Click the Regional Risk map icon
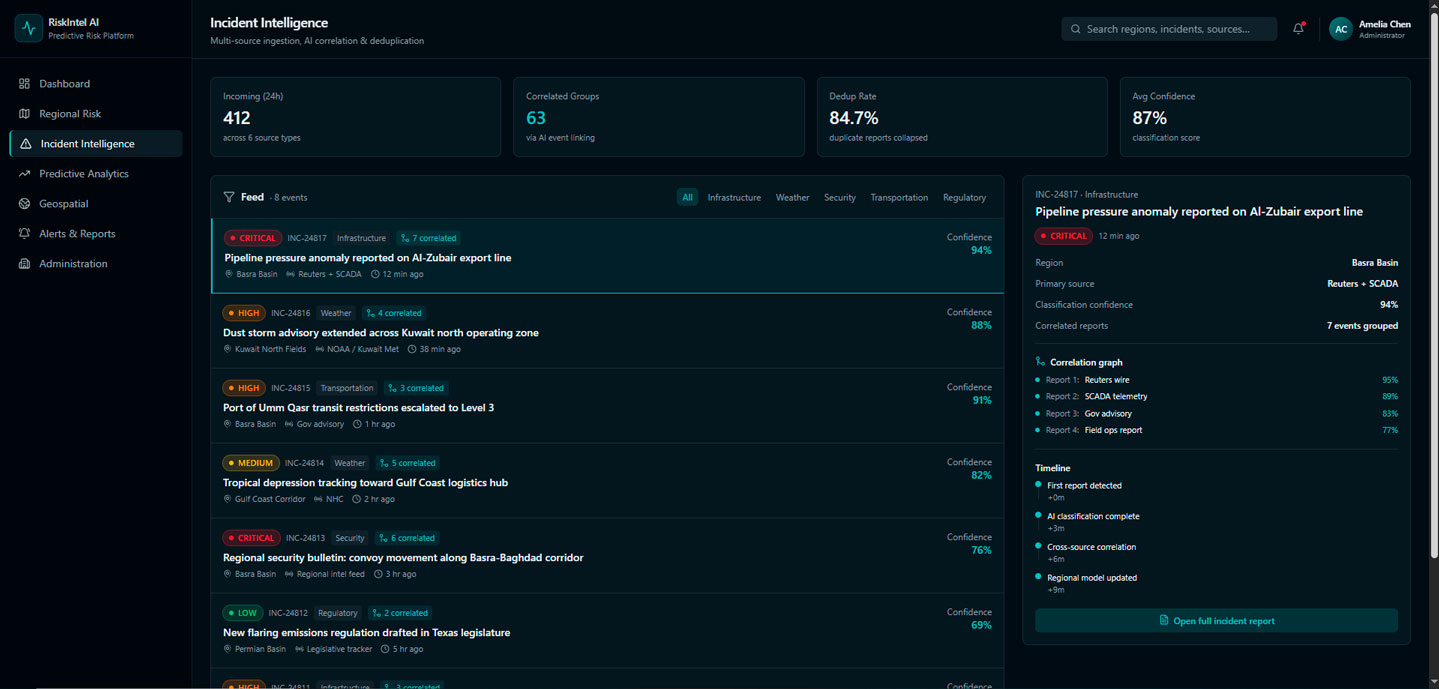1439x689 pixels. click(x=25, y=114)
